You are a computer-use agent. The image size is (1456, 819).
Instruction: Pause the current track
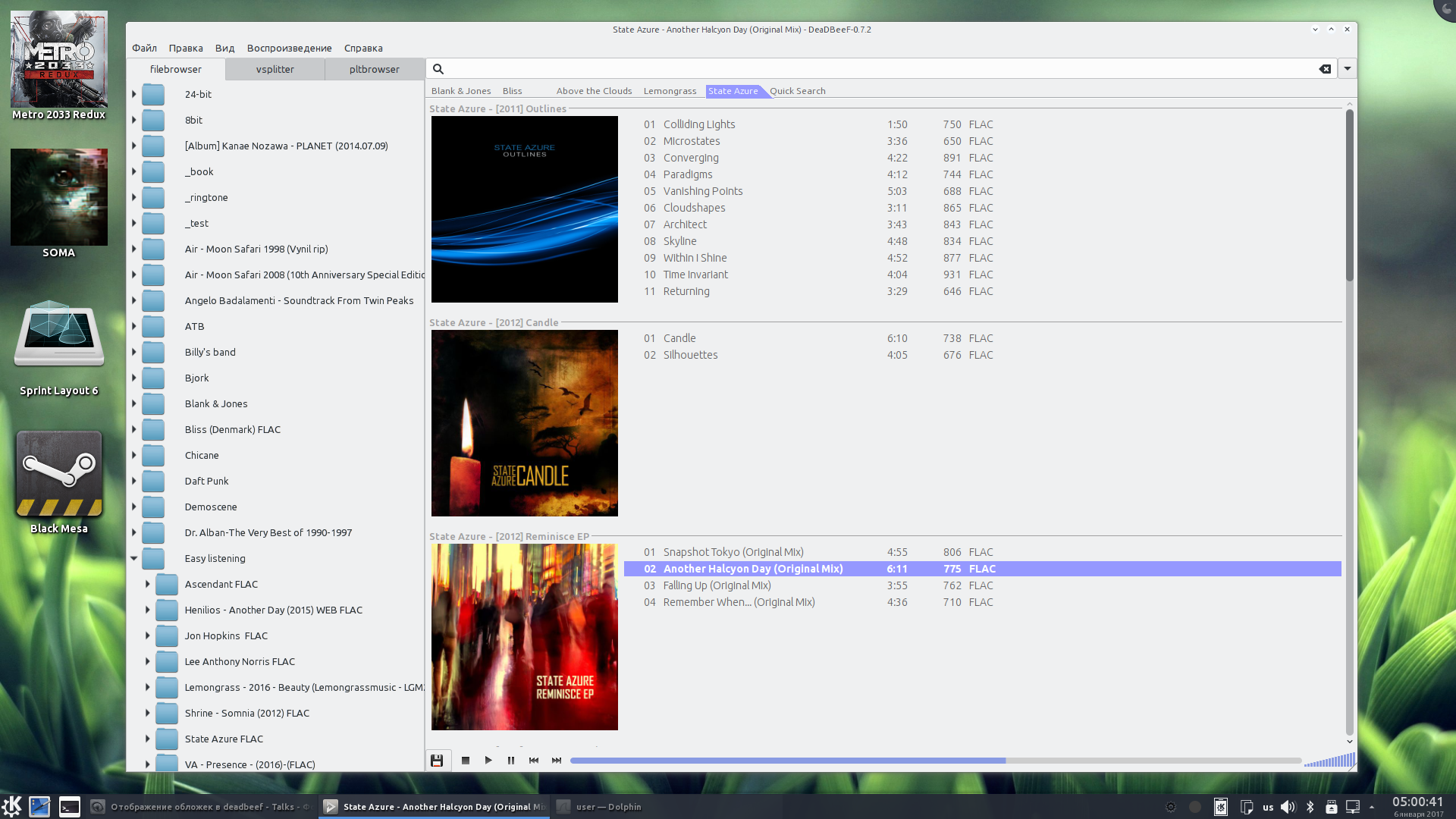[511, 761]
